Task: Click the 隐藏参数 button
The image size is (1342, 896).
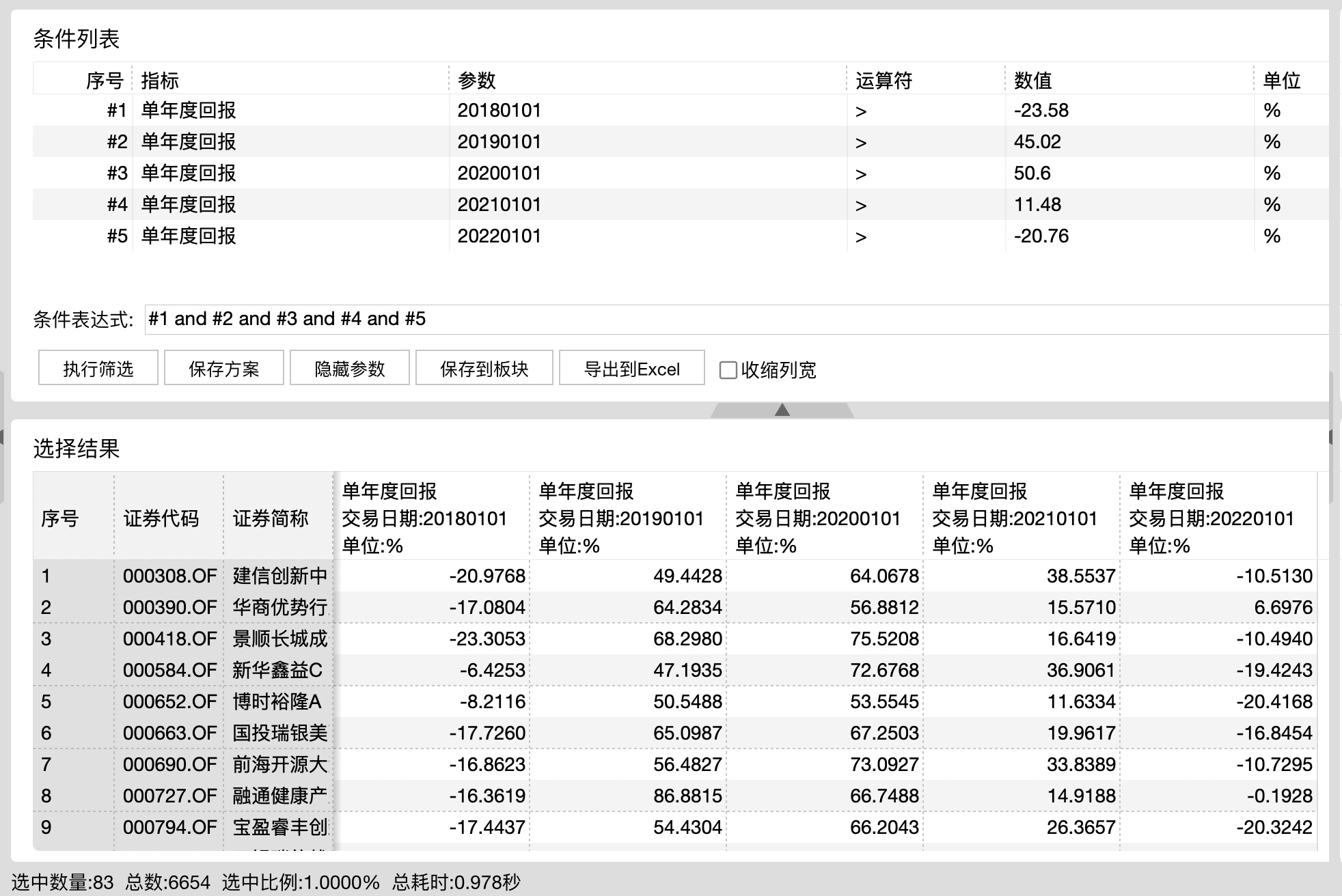Action: pyautogui.click(x=349, y=368)
